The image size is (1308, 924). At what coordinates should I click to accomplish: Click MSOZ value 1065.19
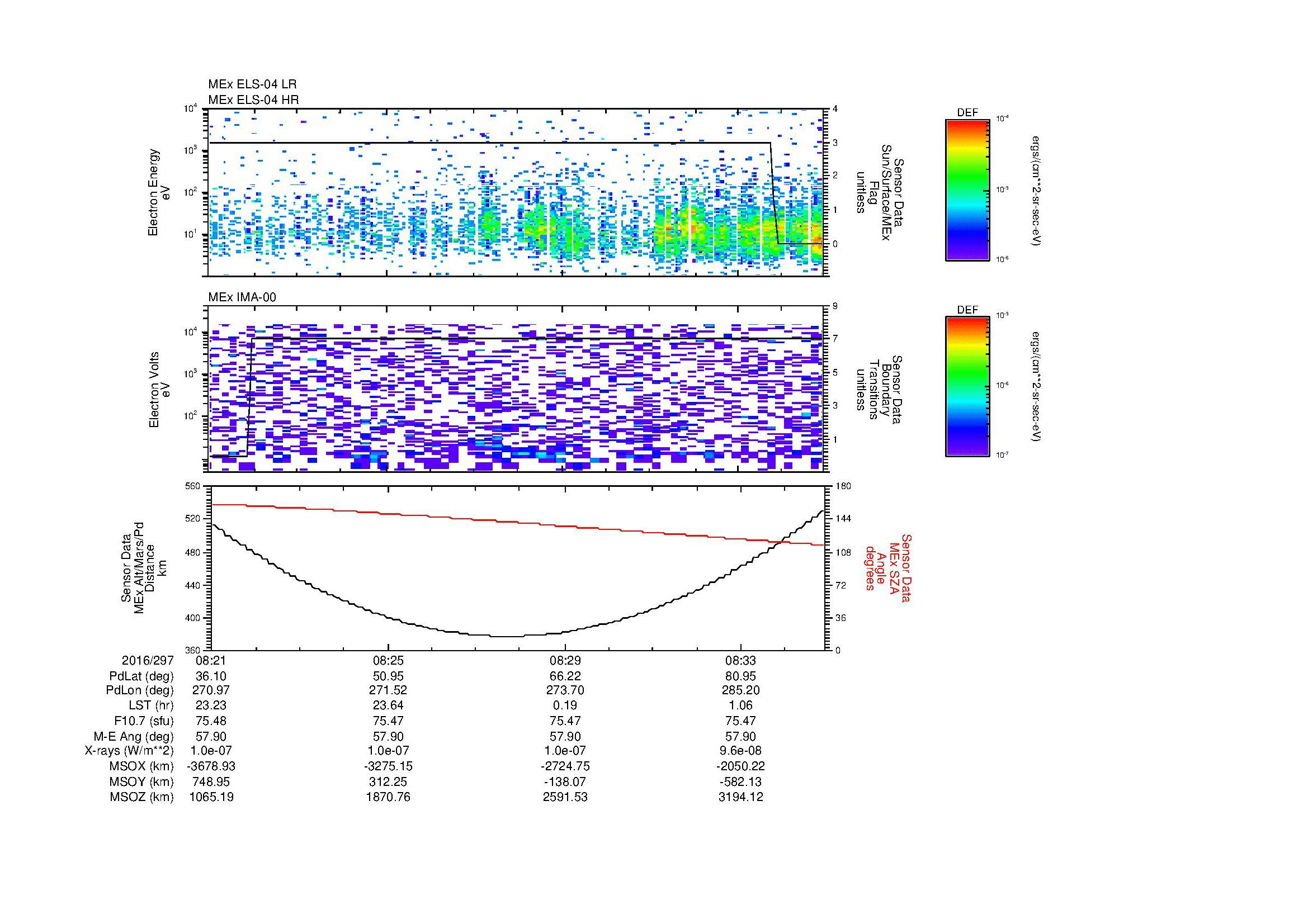pos(211,797)
